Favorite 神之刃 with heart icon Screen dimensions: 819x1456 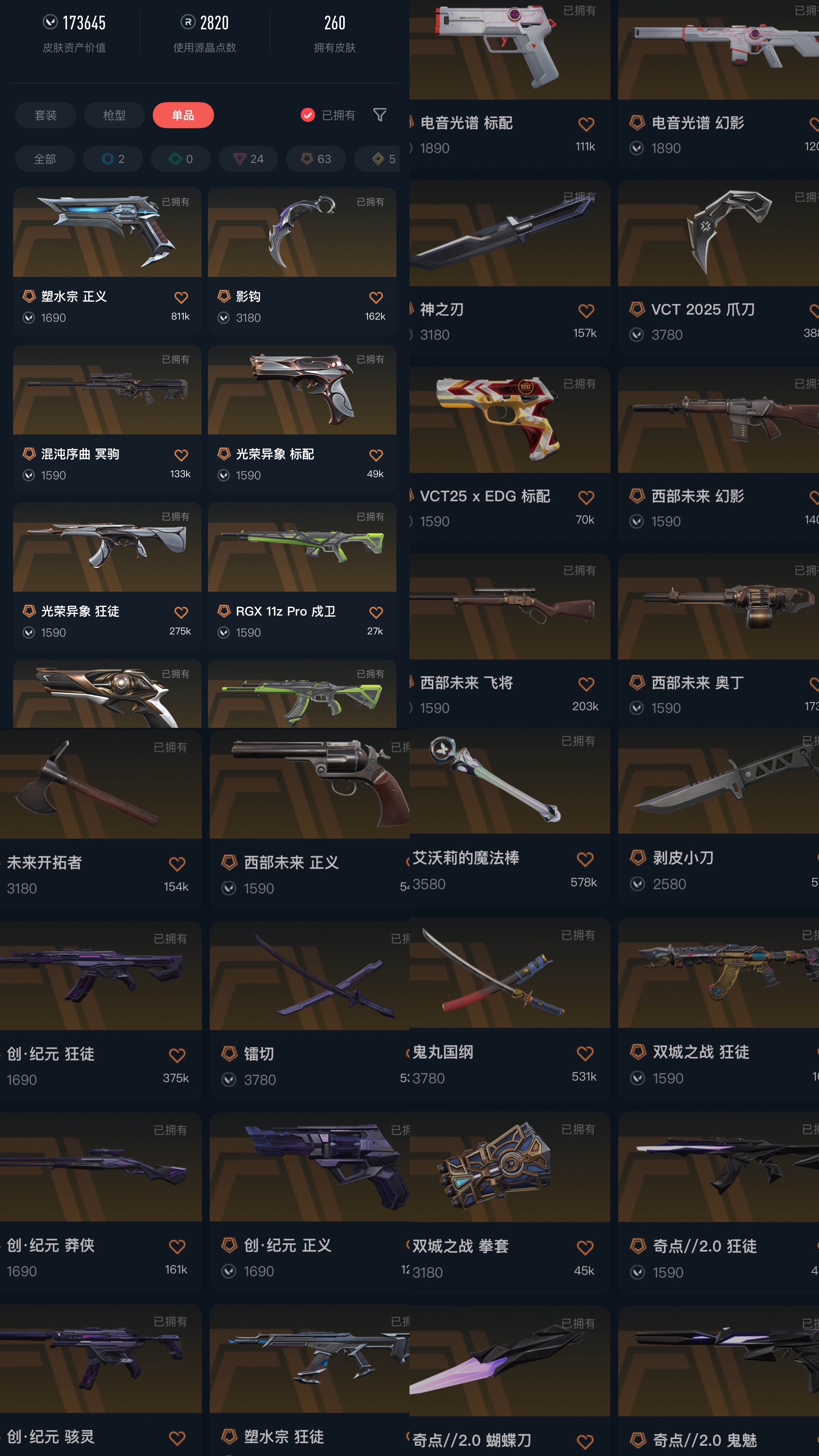pyautogui.click(x=586, y=310)
